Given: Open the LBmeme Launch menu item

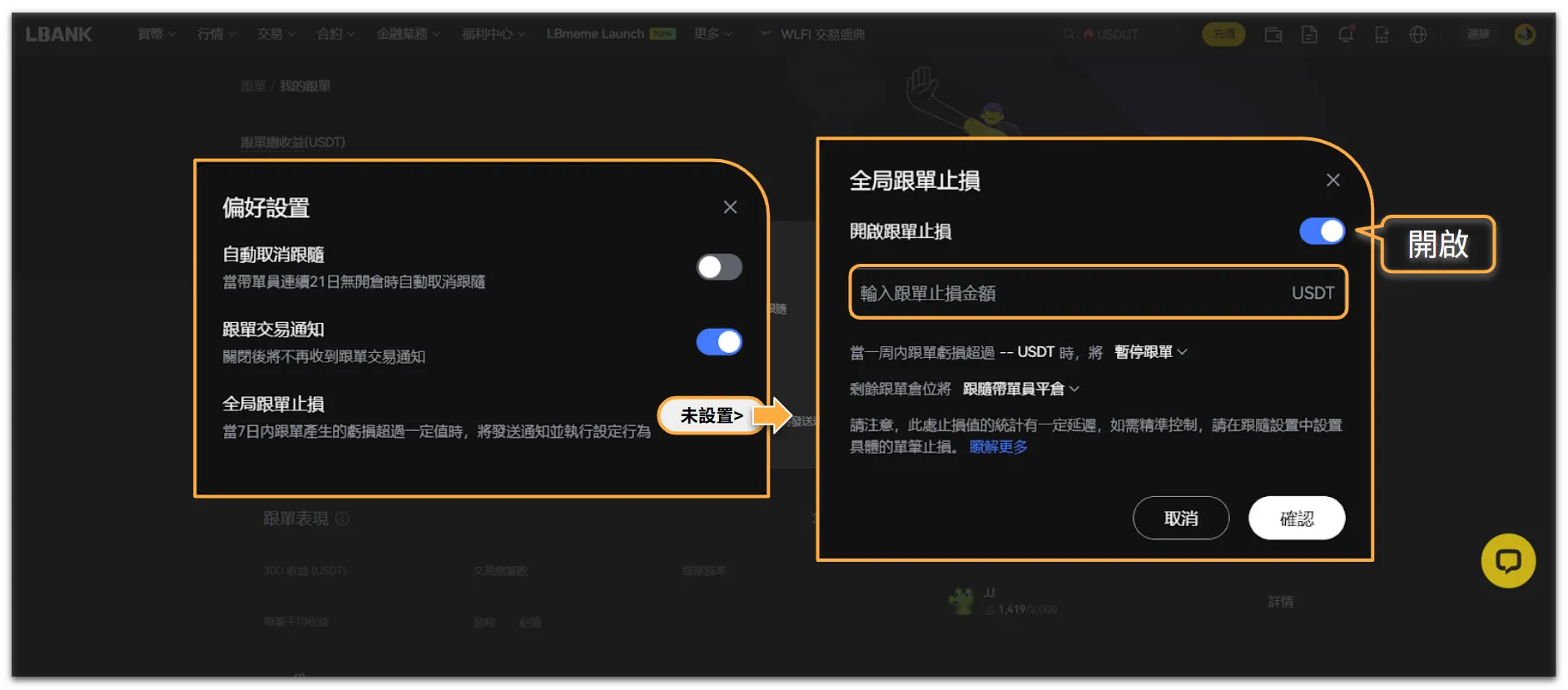Looking at the screenshot, I should point(611,34).
